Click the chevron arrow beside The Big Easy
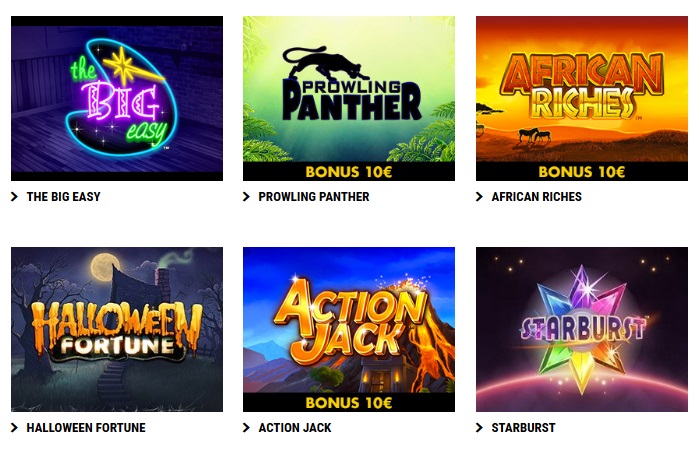The width and height of the screenshot is (698, 461). point(15,197)
